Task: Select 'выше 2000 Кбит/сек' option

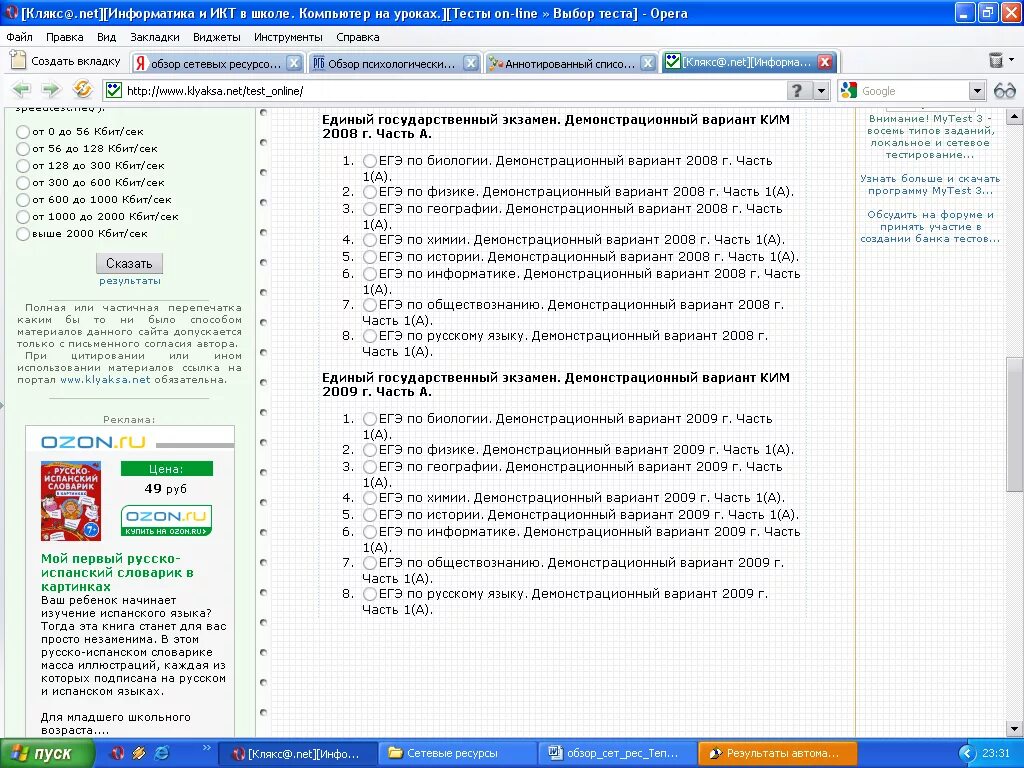Action: pyautogui.click(x=23, y=234)
